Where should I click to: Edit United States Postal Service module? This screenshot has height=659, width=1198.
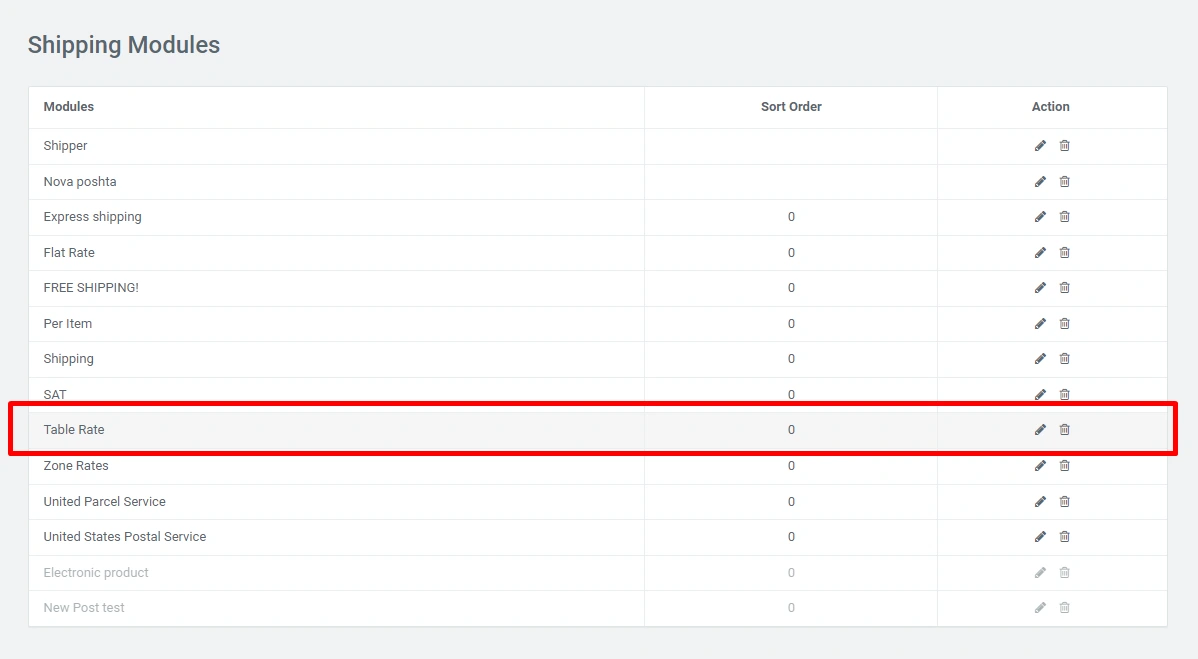point(1040,537)
